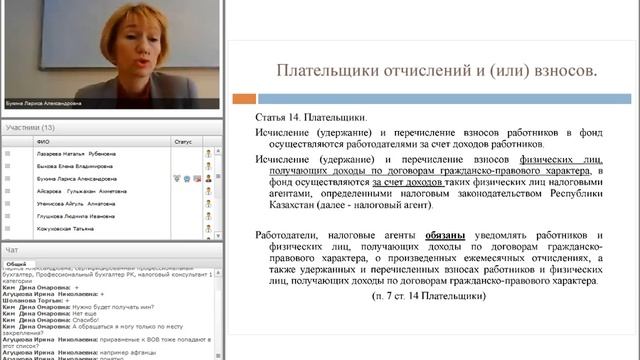Click chat message 'например афганцы'

128,352
